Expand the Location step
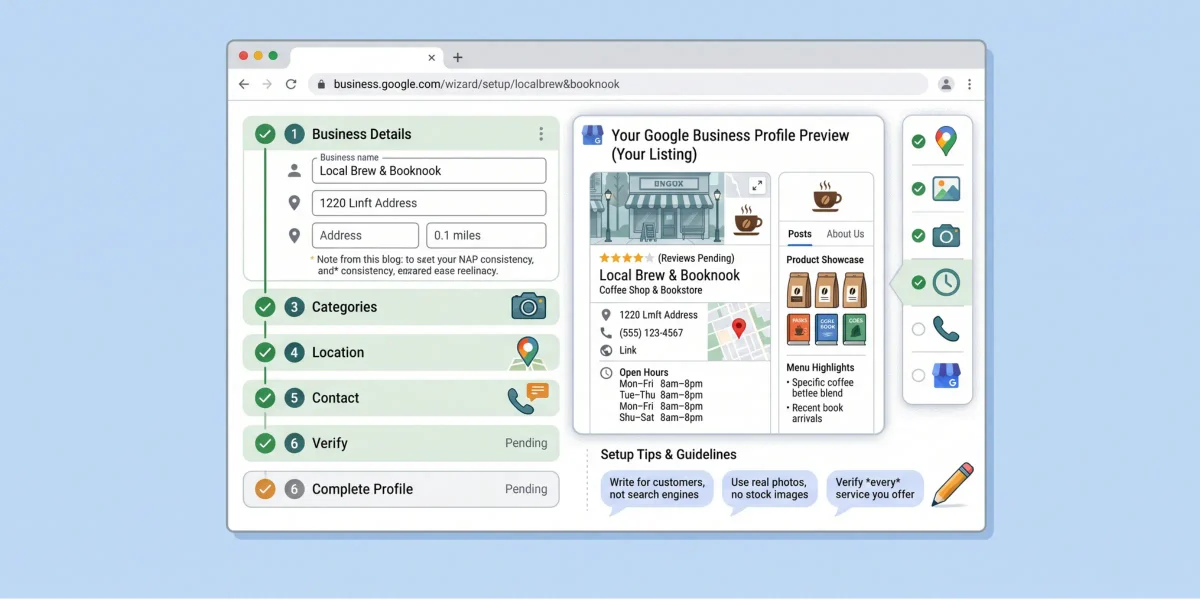1200x600 pixels. point(401,352)
